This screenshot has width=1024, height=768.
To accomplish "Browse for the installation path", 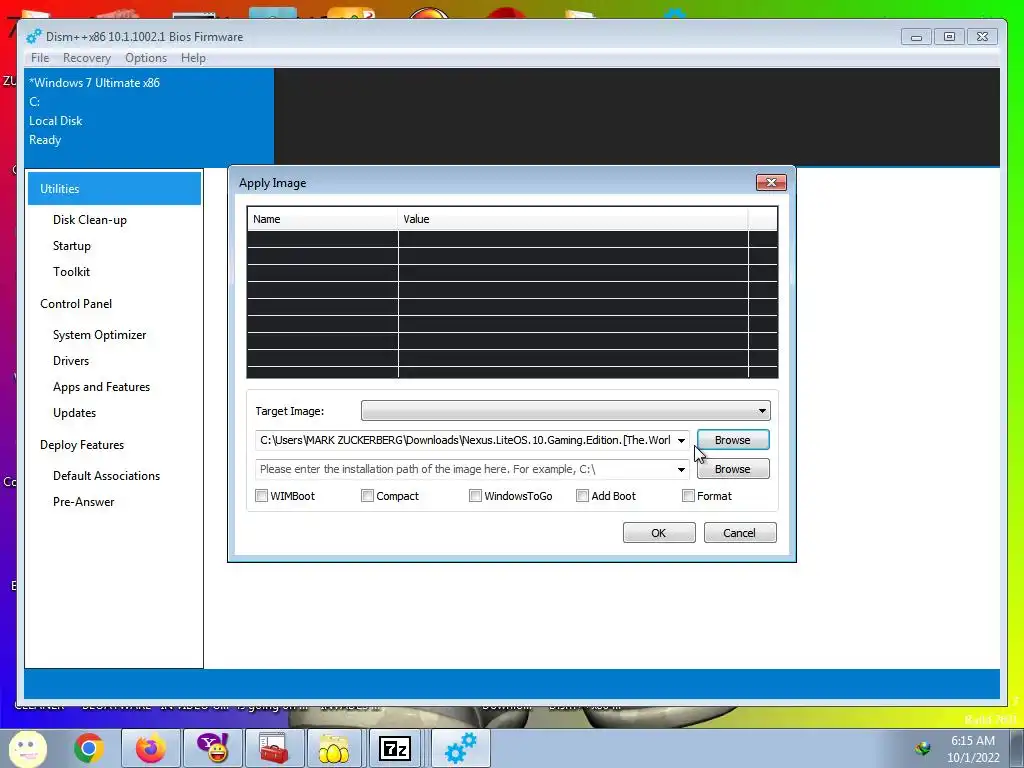I will point(733,469).
